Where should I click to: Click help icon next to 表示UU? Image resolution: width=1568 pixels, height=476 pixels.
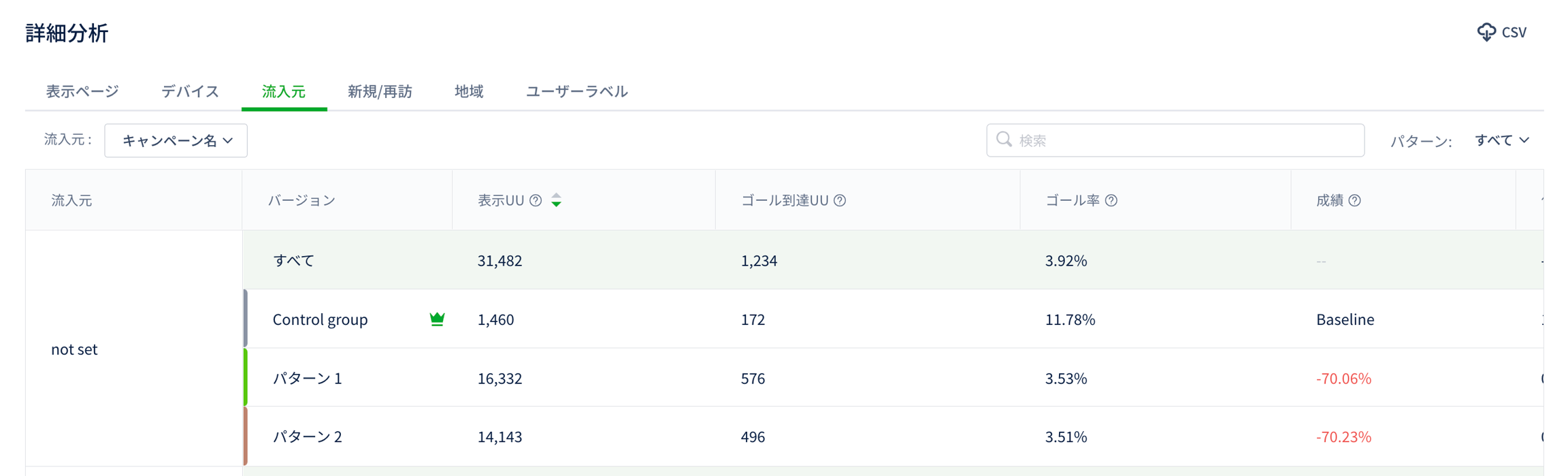pos(536,200)
